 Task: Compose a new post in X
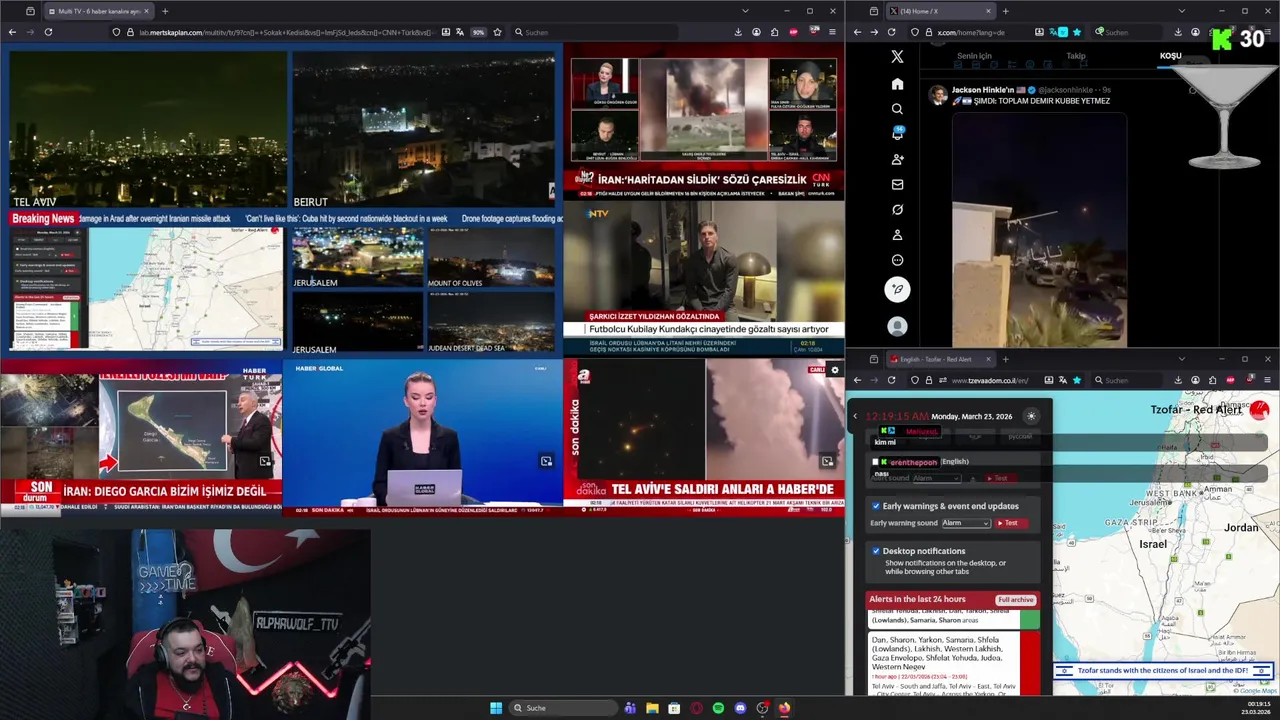coord(897,289)
